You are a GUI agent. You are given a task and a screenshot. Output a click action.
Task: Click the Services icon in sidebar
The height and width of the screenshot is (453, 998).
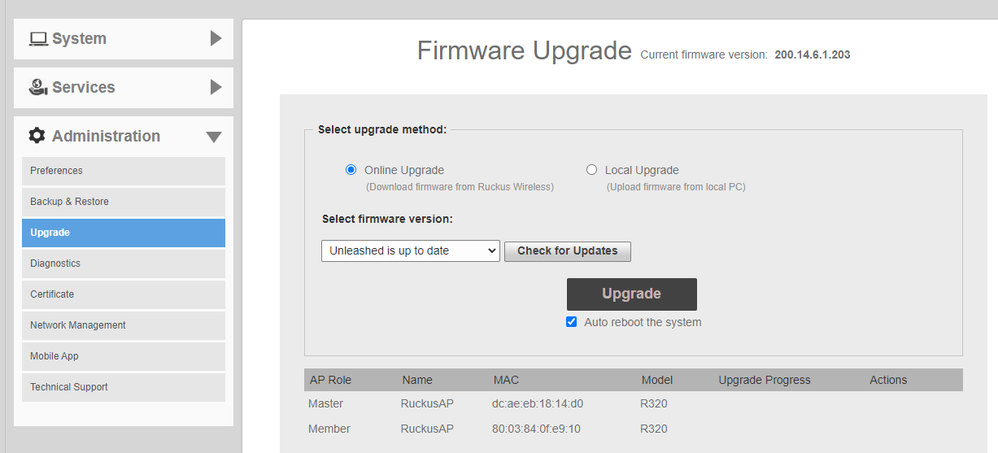[x=38, y=87]
